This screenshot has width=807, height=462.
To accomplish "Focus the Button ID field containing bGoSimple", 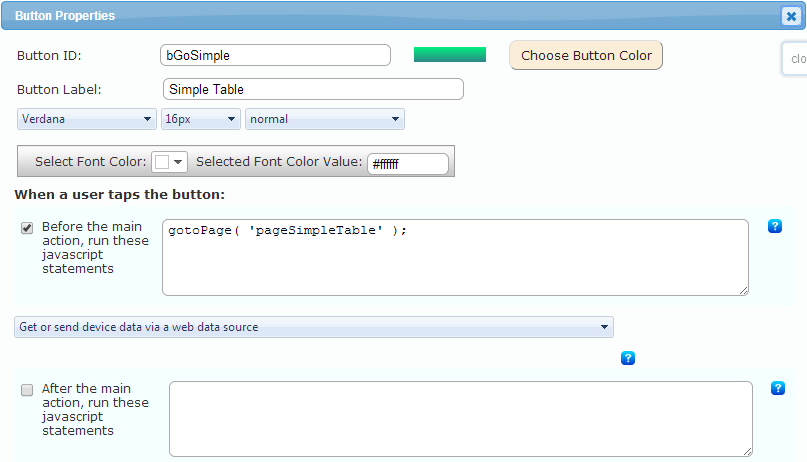I will [275, 55].
